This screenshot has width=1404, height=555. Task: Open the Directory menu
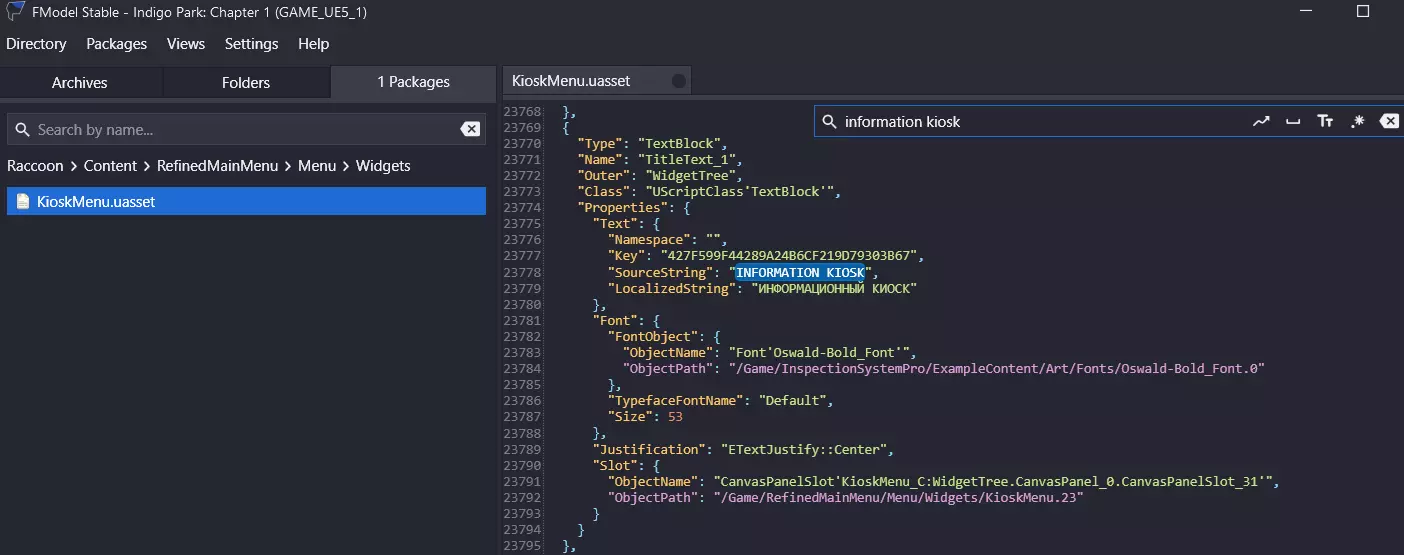tap(36, 44)
